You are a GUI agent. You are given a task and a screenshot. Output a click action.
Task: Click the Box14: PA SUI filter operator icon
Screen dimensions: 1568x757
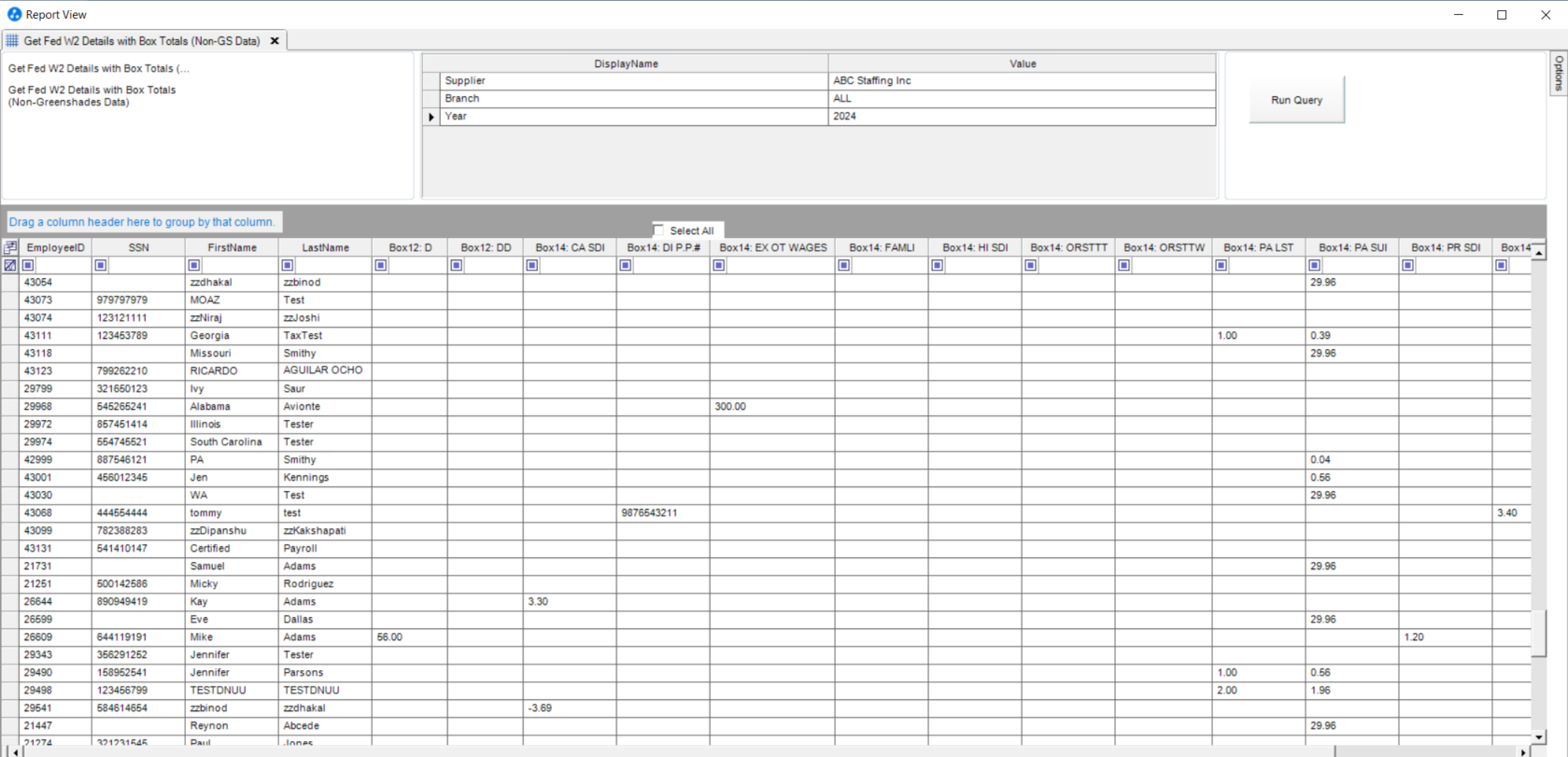[x=1314, y=265]
